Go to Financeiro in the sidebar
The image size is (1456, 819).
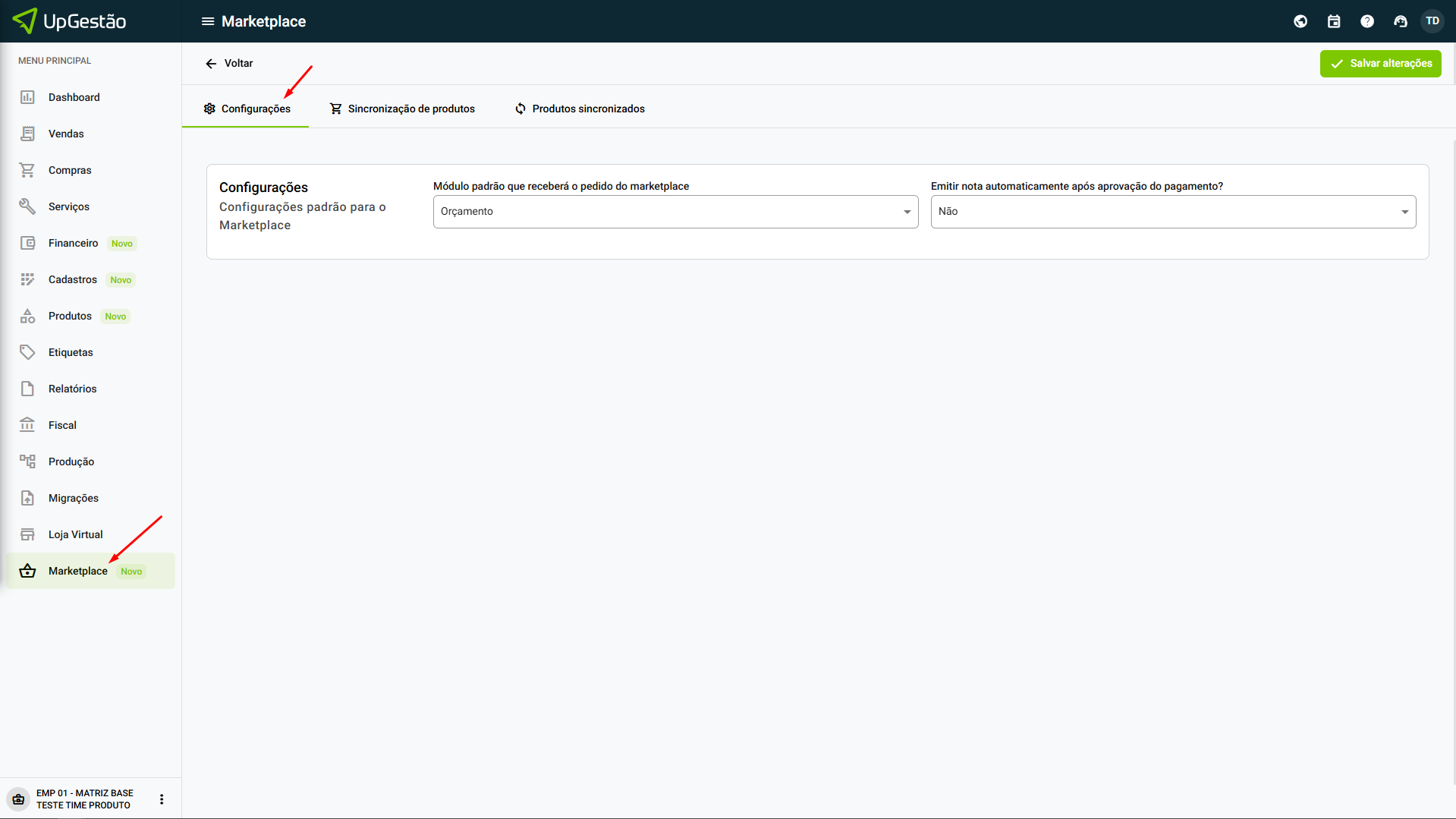tap(73, 243)
